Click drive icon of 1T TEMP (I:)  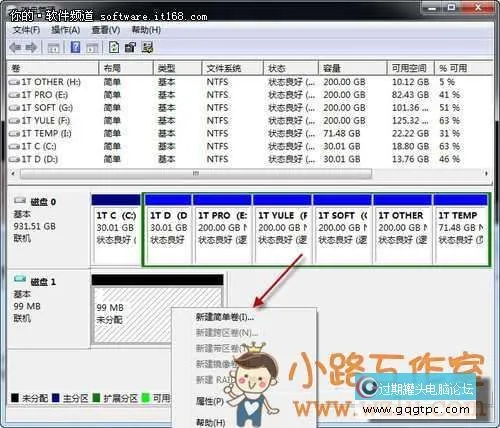(14, 134)
